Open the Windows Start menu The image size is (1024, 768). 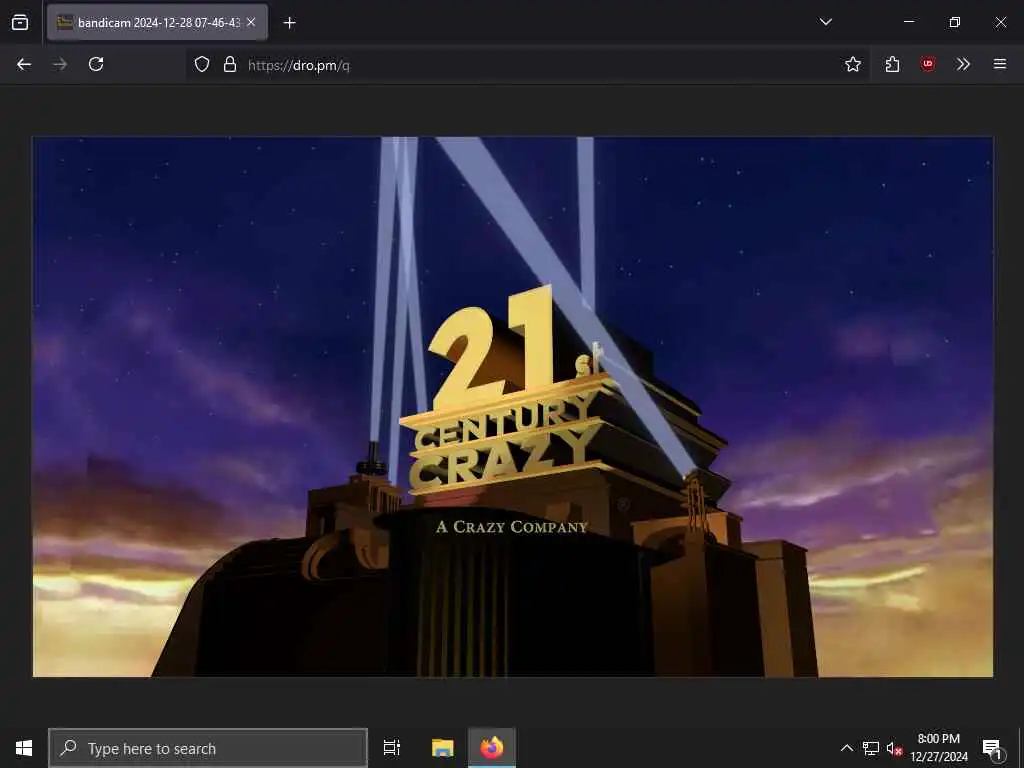click(24, 748)
